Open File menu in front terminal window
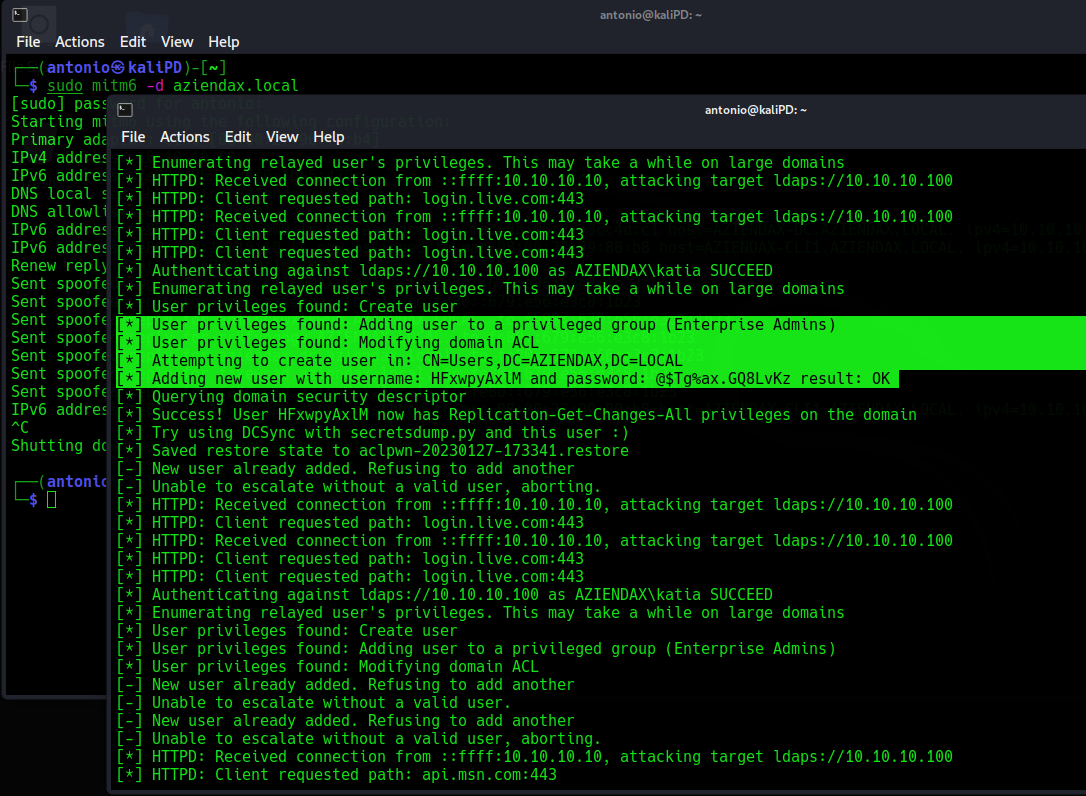 [133, 137]
